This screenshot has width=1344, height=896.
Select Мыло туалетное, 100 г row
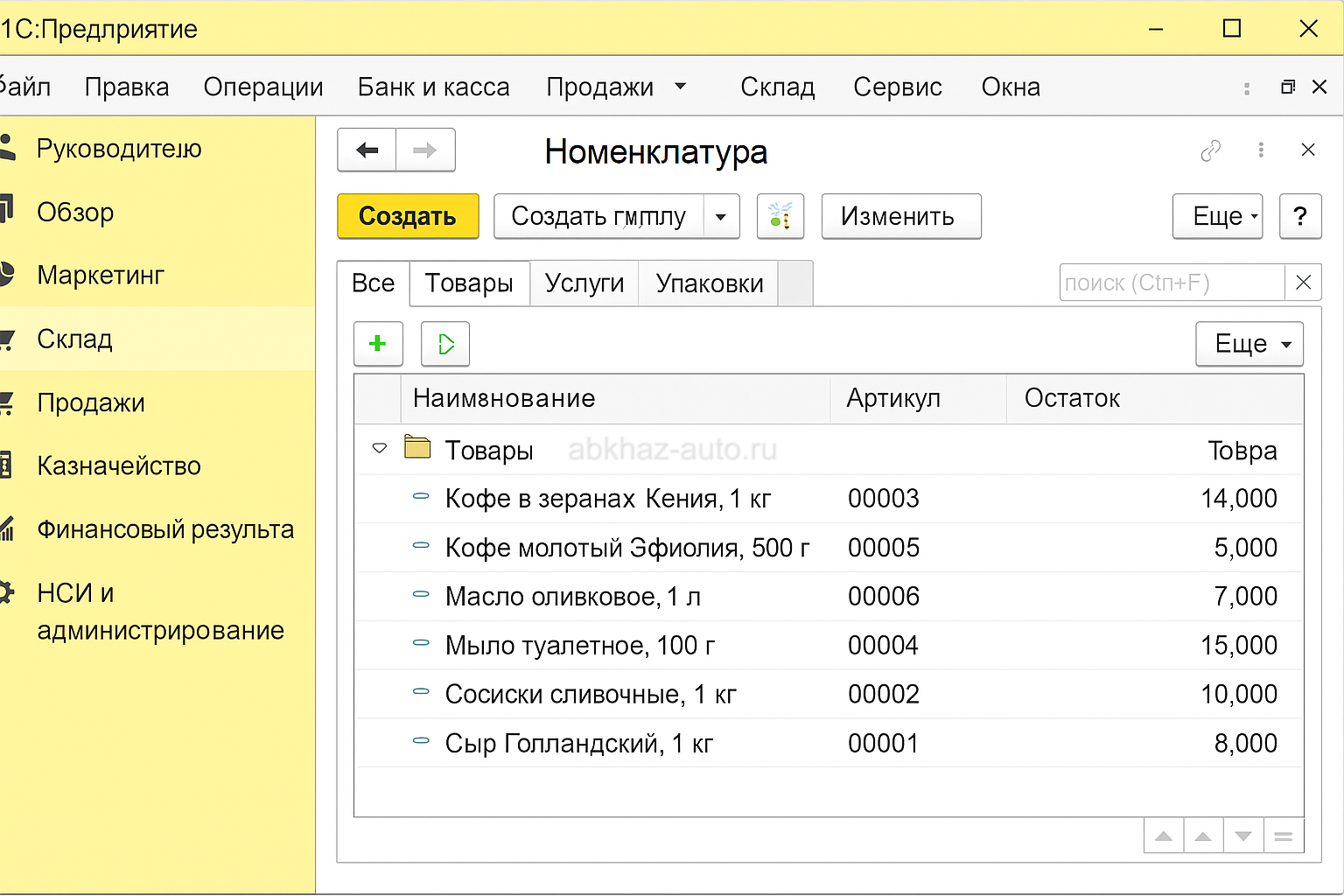pos(829,646)
